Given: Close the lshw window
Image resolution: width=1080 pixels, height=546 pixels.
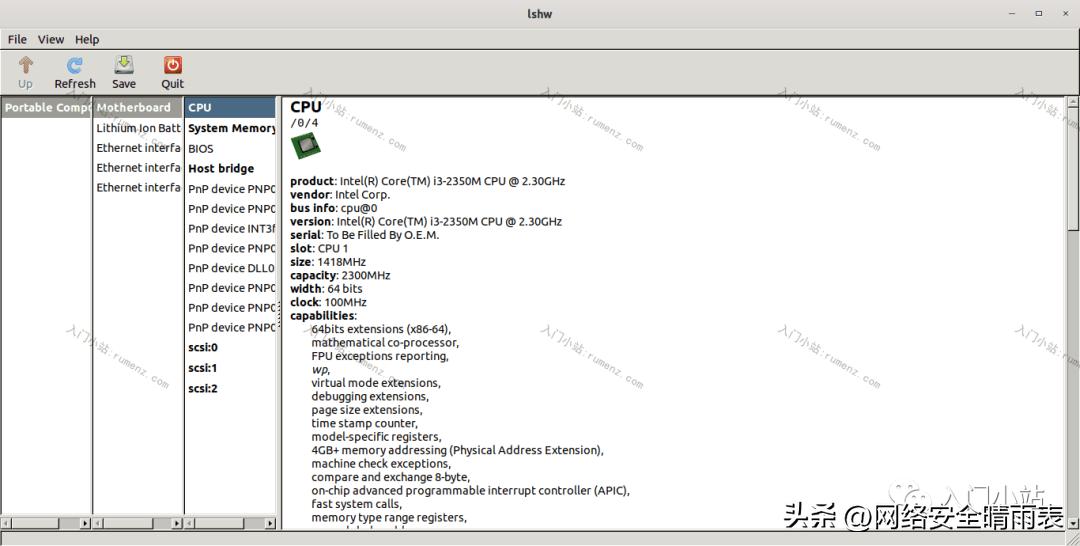Looking at the screenshot, I should point(1066,13).
